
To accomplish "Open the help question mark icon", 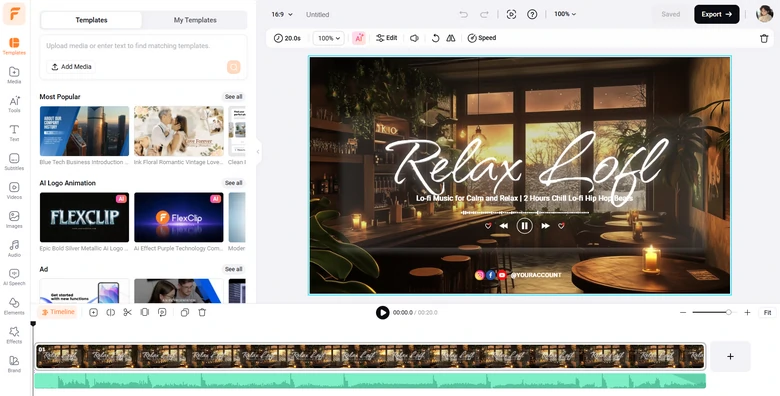I will pyautogui.click(x=532, y=14).
